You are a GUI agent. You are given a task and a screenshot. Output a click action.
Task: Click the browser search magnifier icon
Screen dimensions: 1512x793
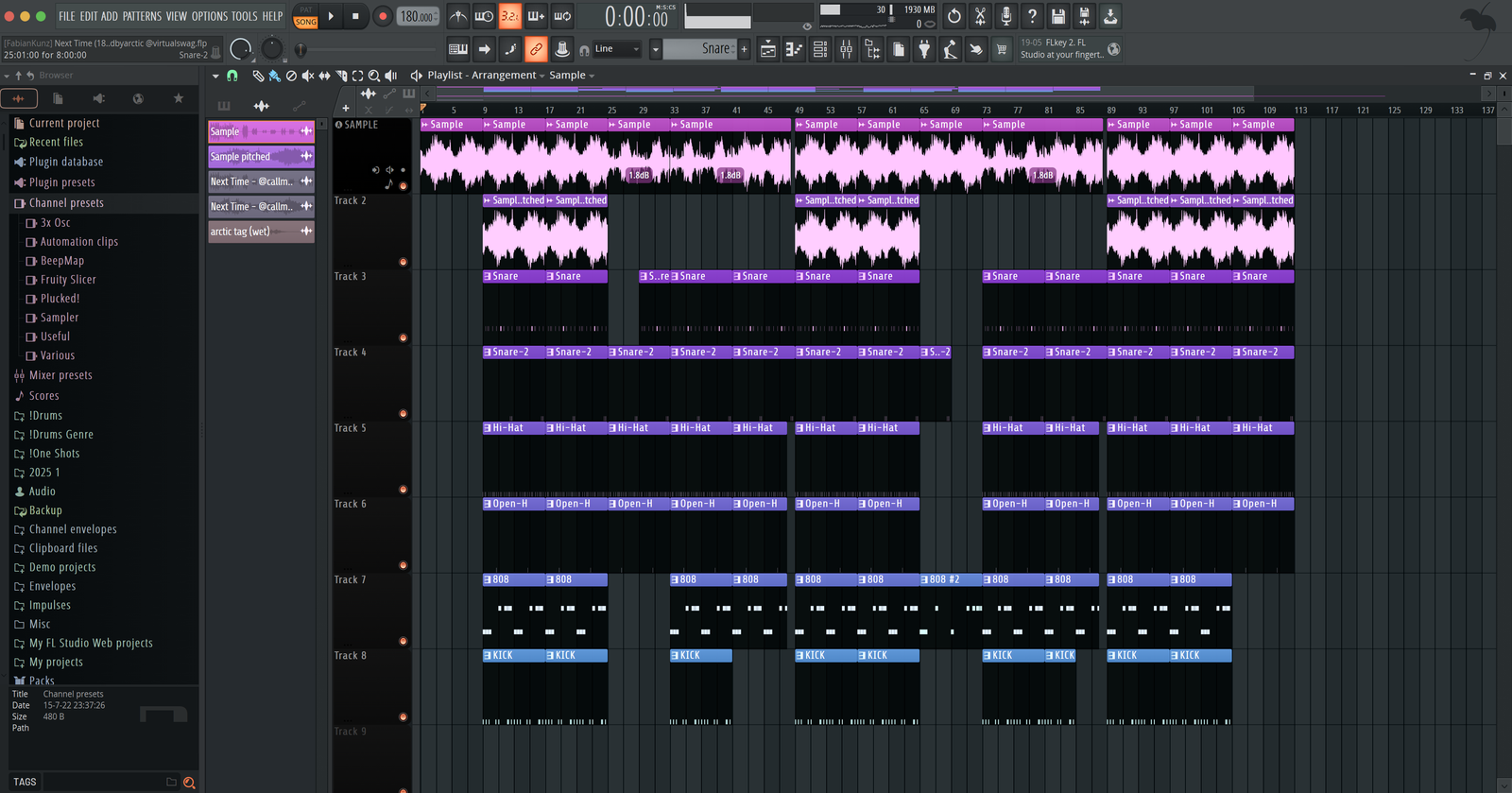pyautogui.click(x=189, y=783)
